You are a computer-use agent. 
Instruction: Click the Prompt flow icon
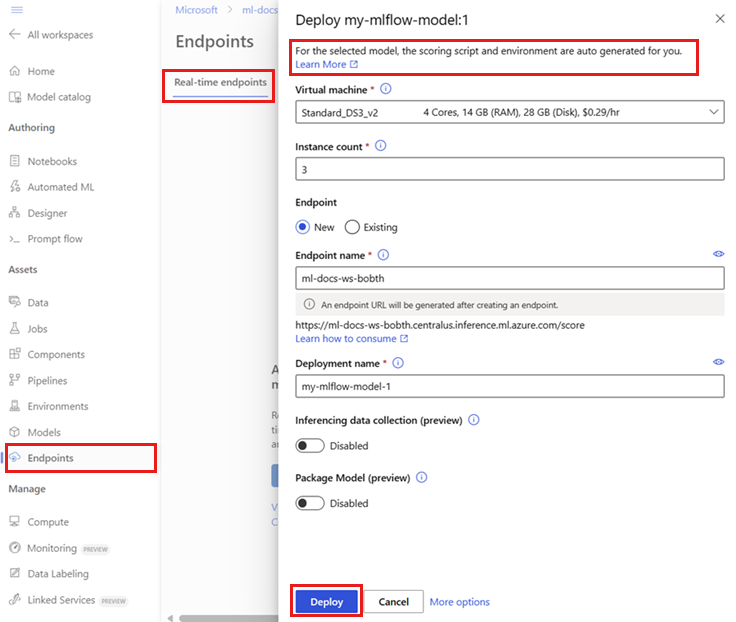click(15, 239)
